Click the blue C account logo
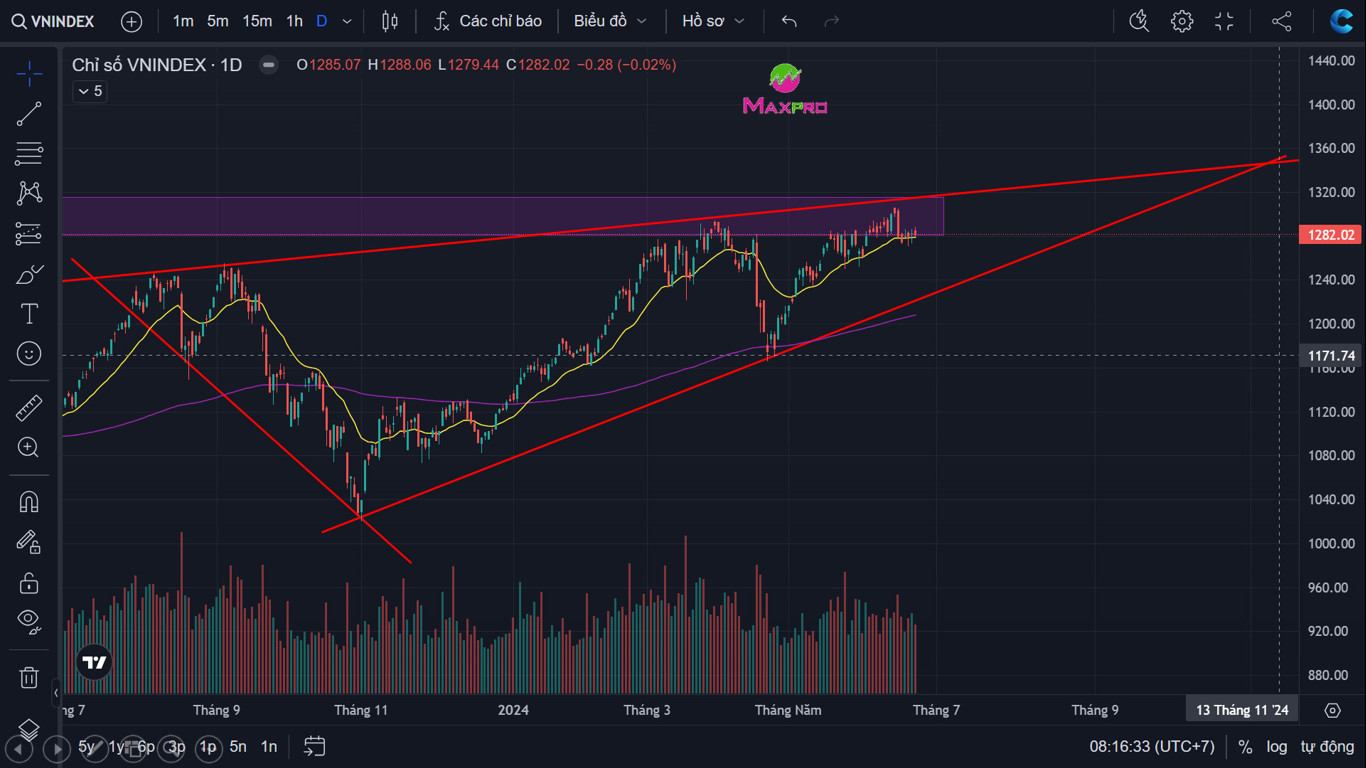This screenshot has width=1366, height=768. pyautogui.click(x=1341, y=21)
